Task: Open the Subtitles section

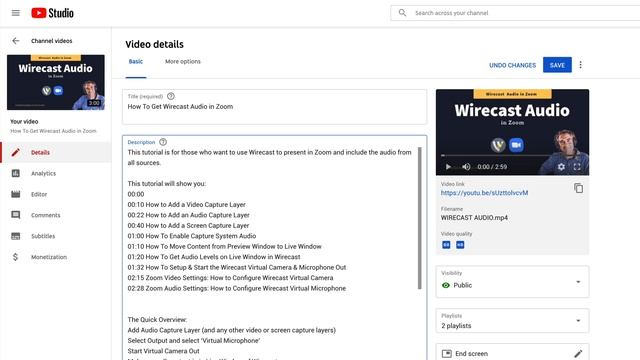Action: (43, 236)
